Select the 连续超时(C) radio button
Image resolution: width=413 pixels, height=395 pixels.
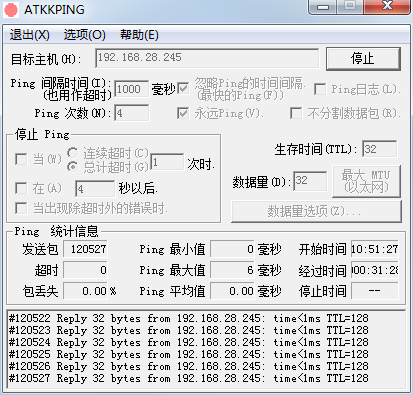click(x=72, y=153)
